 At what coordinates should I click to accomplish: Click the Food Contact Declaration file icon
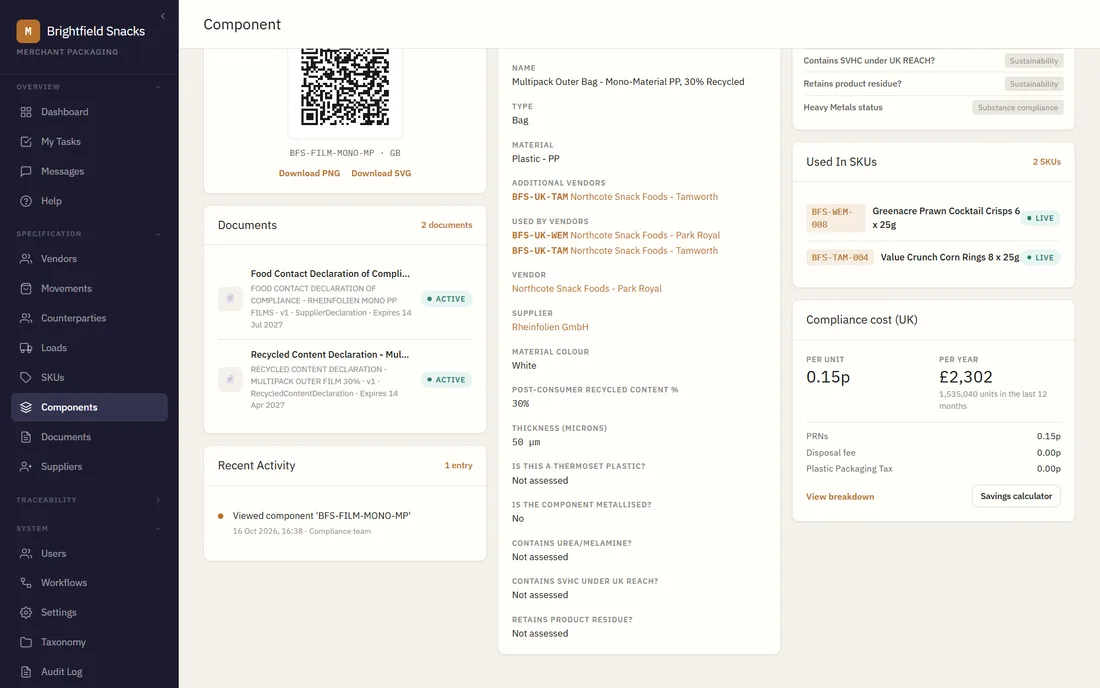pos(230,299)
